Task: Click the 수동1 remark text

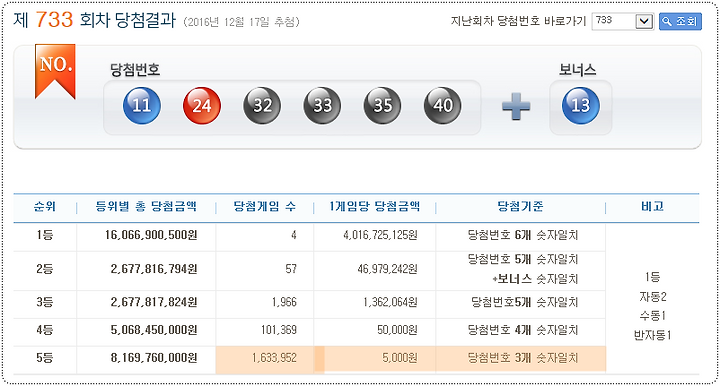Action: 652,316
